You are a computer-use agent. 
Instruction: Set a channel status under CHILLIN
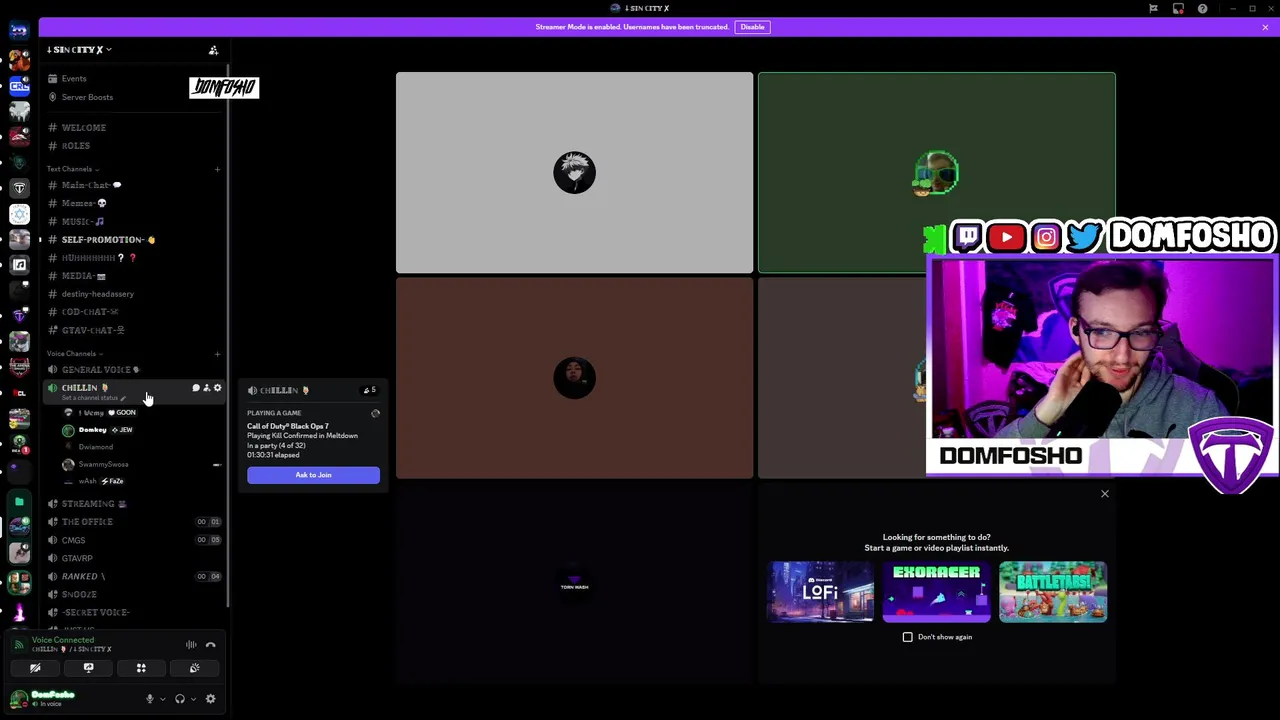click(93, 398)
